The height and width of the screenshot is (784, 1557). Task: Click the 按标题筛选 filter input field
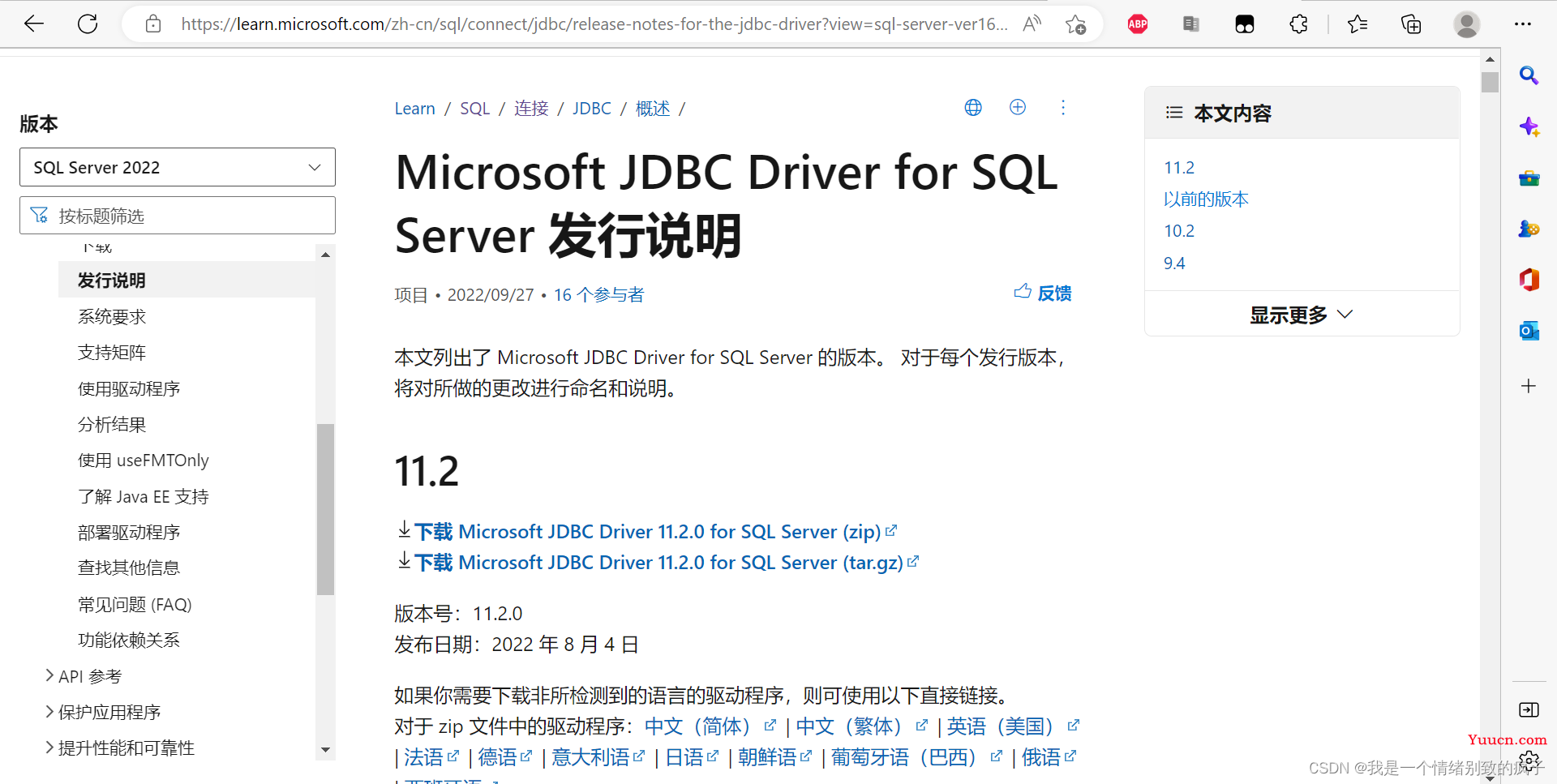click(x=178, y=216)
